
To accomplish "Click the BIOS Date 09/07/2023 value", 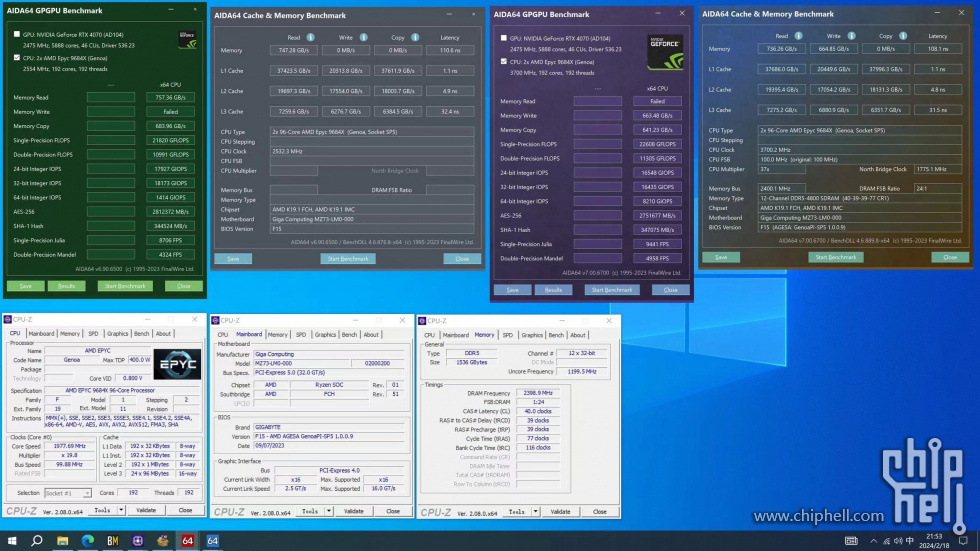I will 329,445.
